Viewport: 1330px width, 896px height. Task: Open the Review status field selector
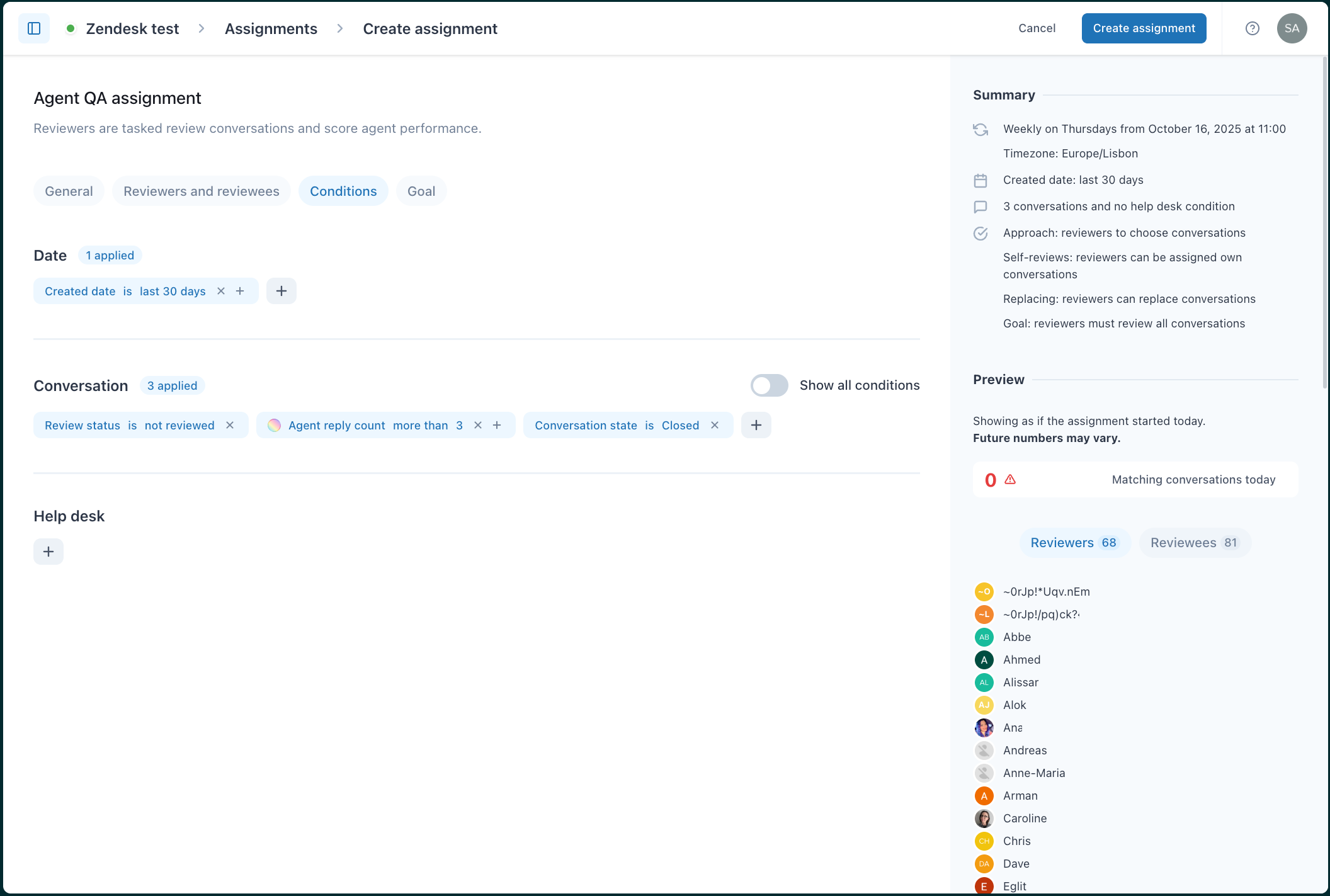pos(82,425)
